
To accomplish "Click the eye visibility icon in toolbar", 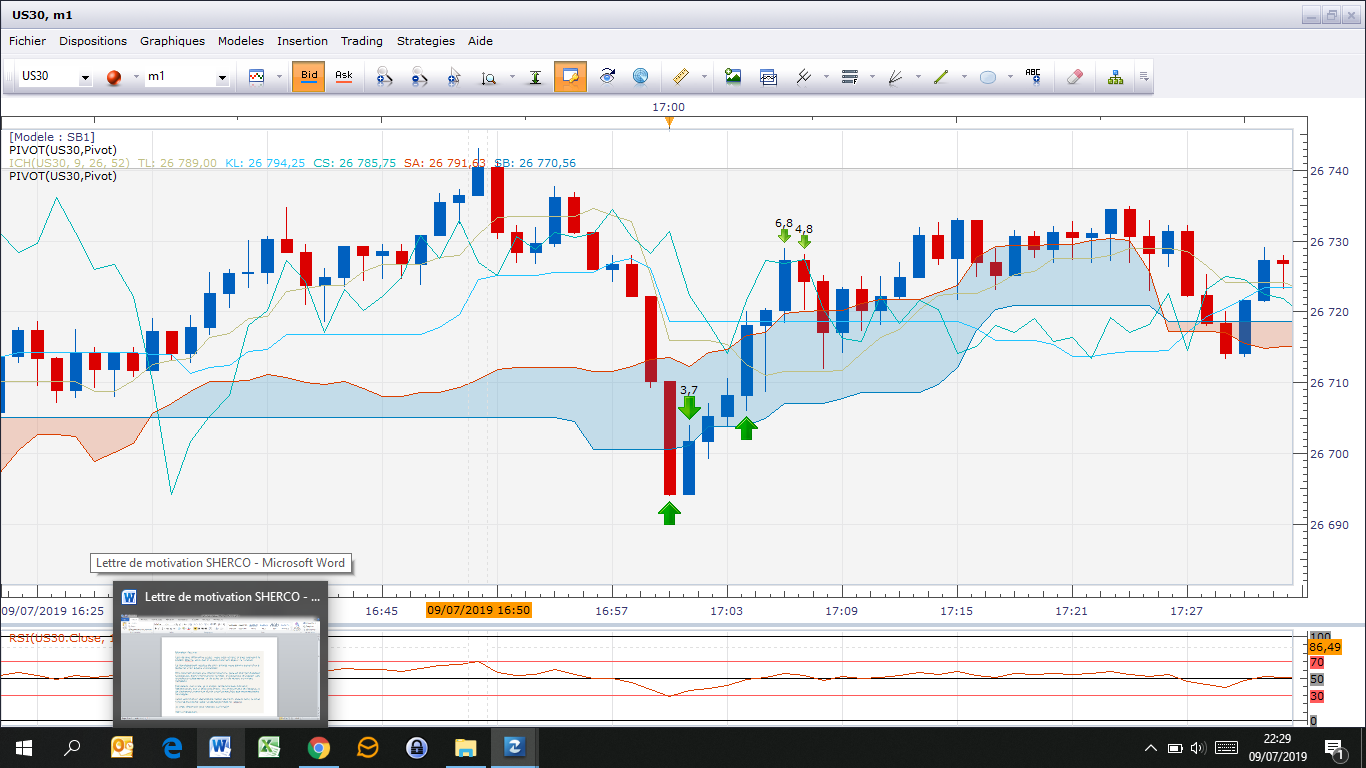I will 606,77.
